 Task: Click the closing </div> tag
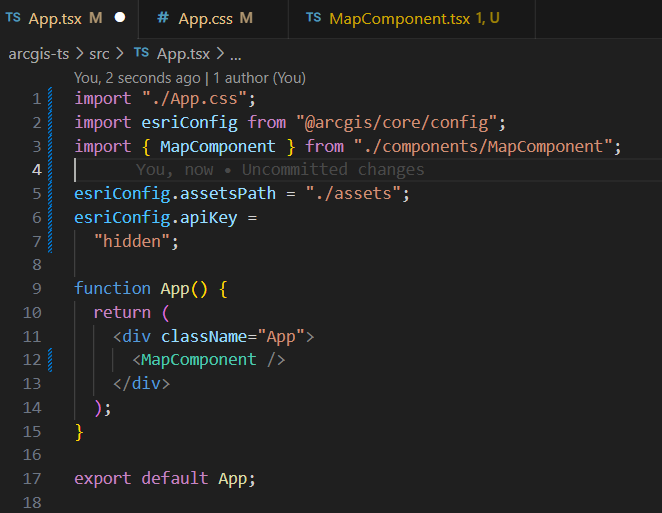click(x=141, y=384)
